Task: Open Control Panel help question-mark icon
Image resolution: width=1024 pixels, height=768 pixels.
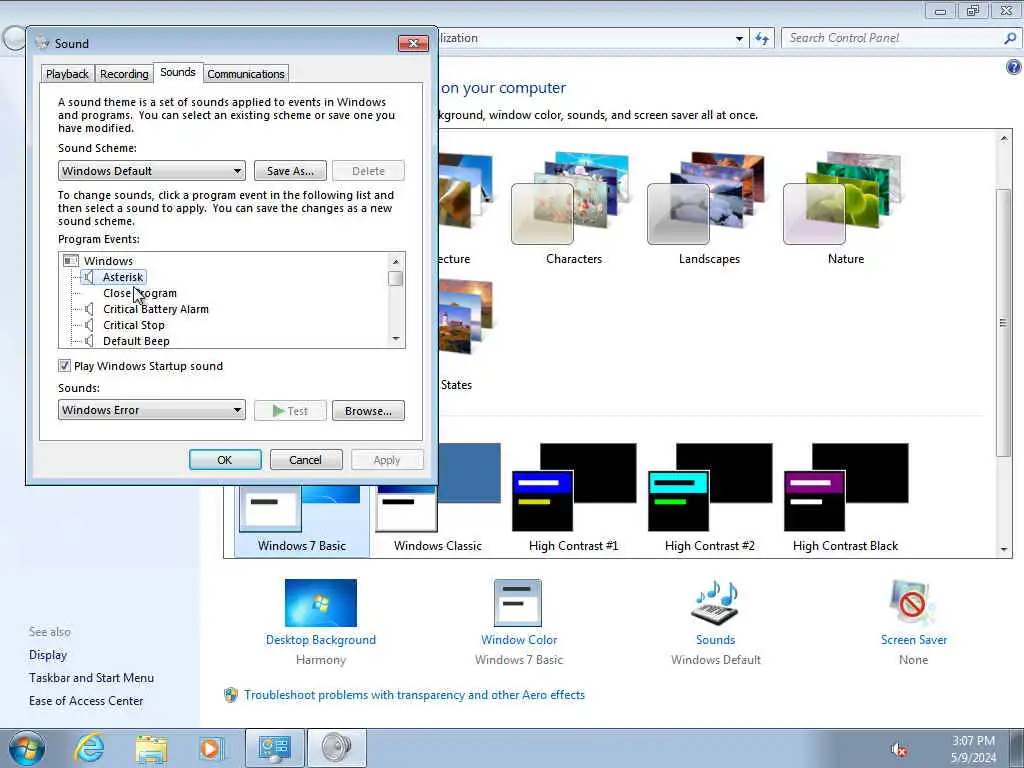Action: 1013,67
